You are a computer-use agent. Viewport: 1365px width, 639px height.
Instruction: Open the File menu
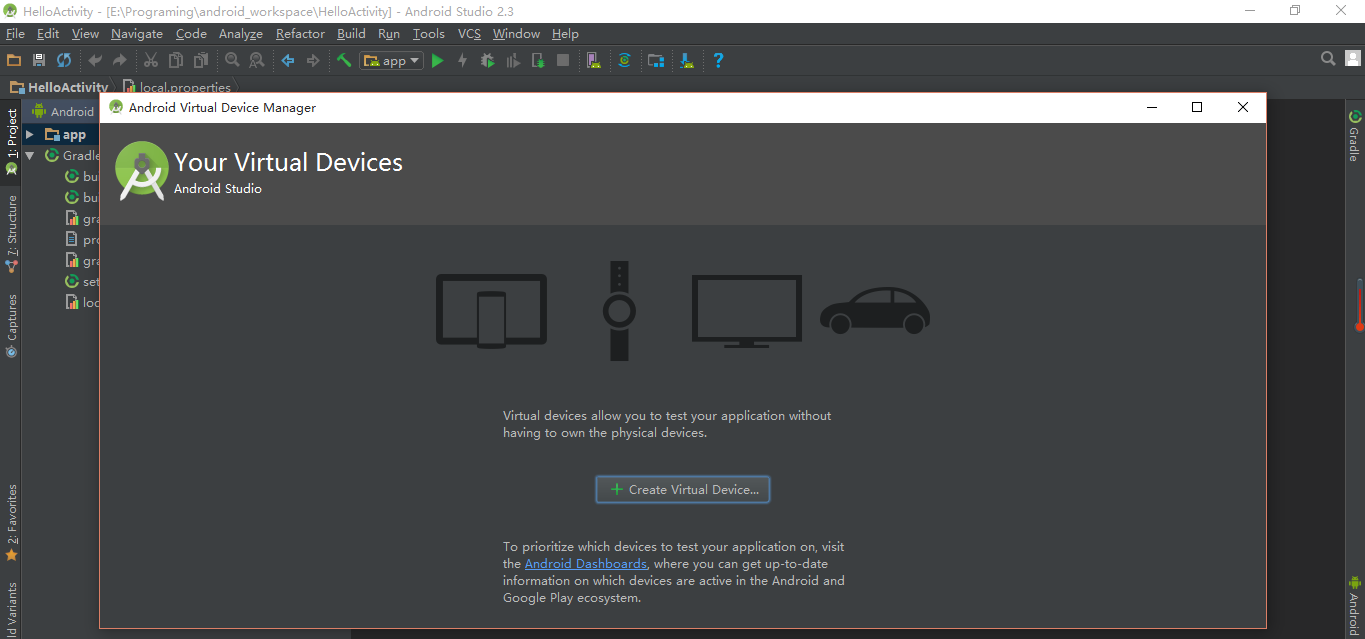[15, 33]
